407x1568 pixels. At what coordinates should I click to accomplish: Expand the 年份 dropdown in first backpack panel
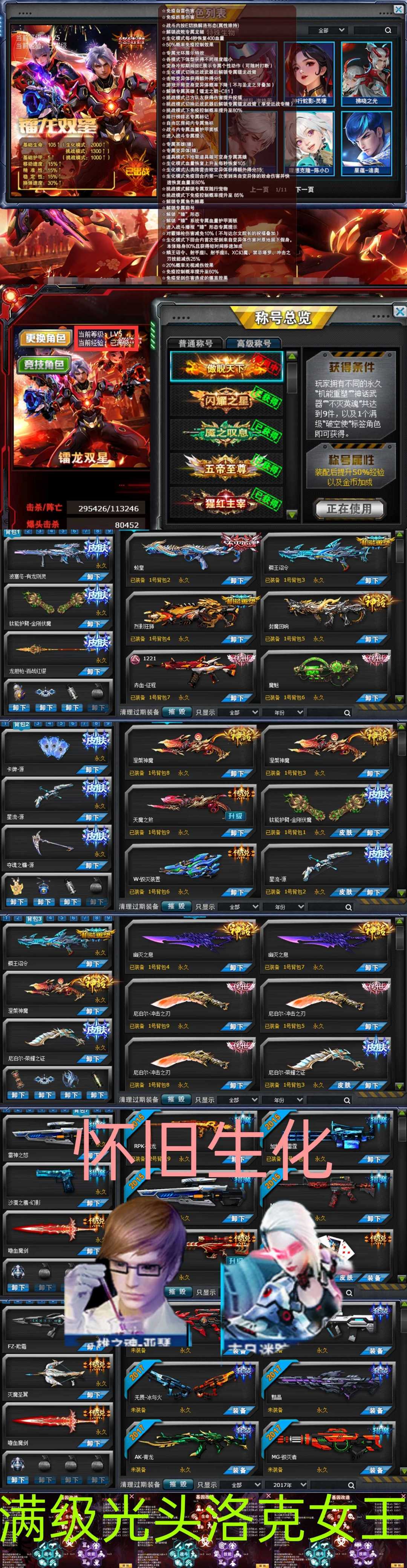click(283, 712)
